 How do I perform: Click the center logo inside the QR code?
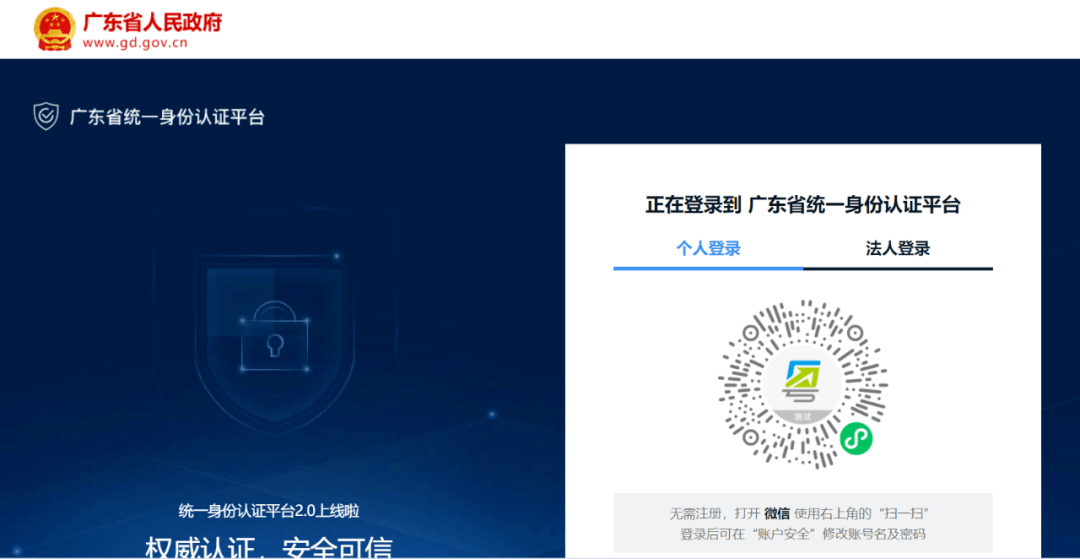point(802,385)
